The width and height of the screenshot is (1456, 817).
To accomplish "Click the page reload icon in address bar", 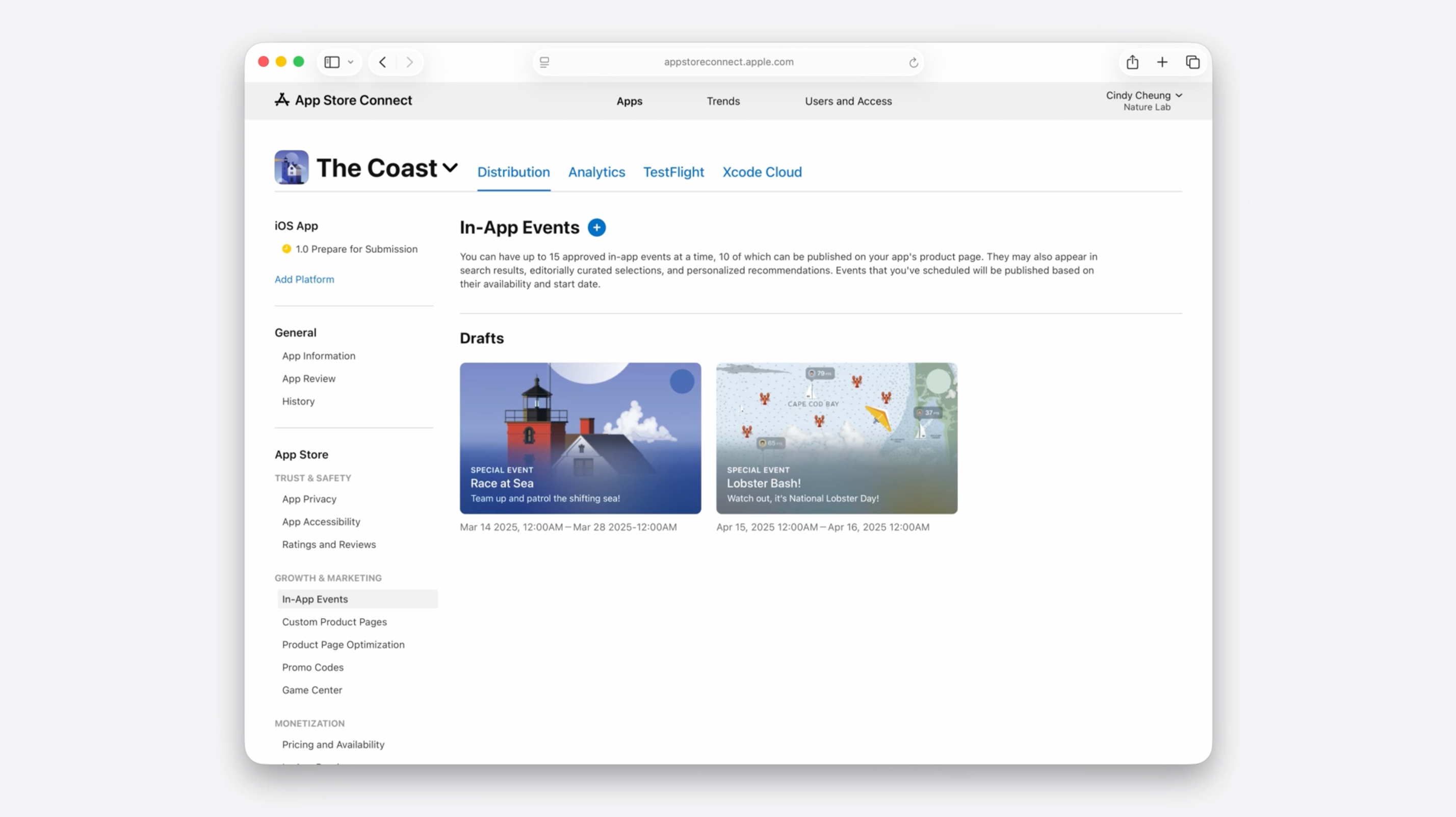I will pos(913,62).
